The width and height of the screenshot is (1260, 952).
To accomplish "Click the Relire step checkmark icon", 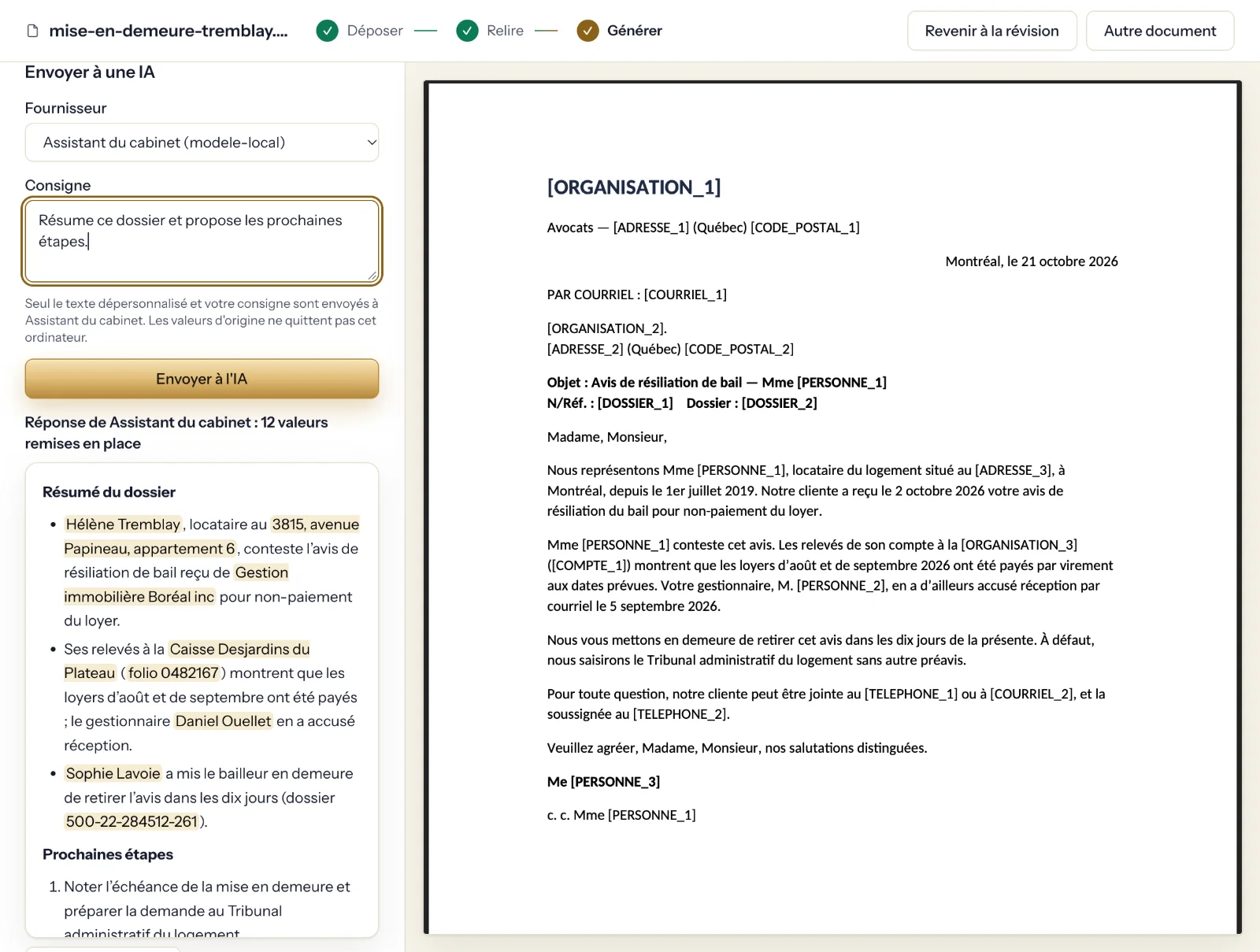I will click(x=467, y=31).
